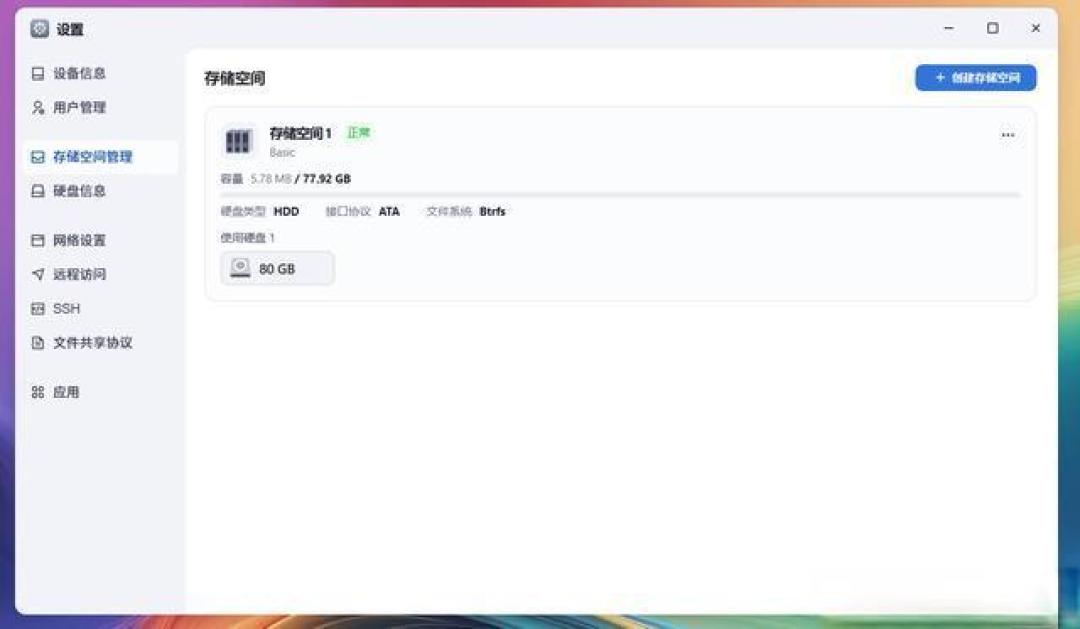Go to 用户管理 section
The image size is (1080, 629).
101,107
